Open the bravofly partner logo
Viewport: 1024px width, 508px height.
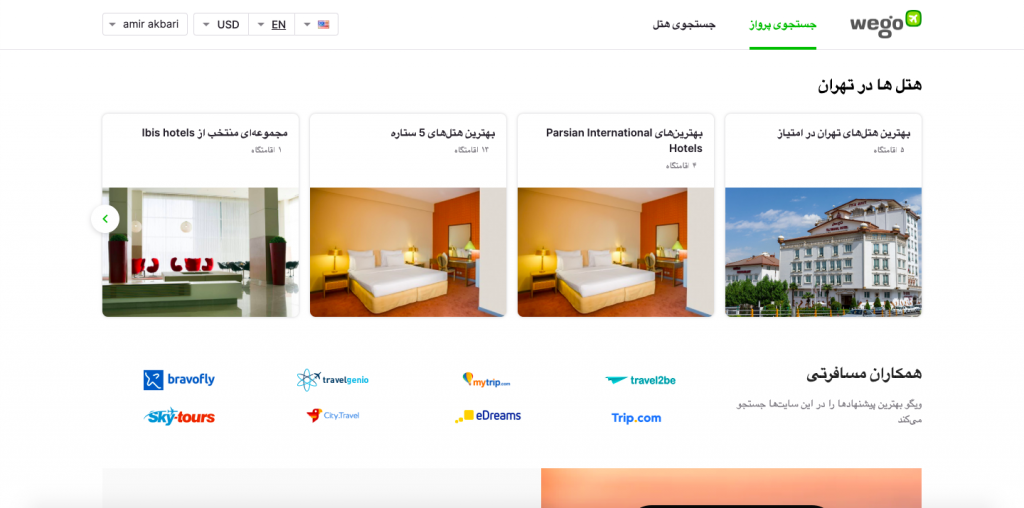pyautogui.click(x=179, y=379)
